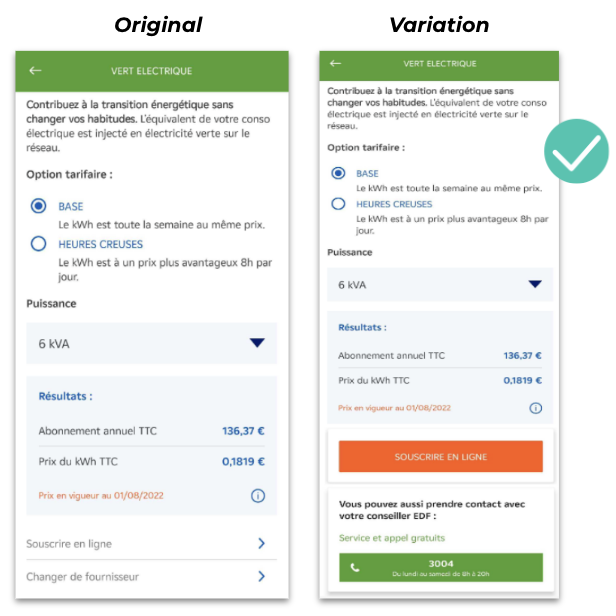The height and width of the screenshot is (616, 616).
Task: Select BASE option in Original screen
Action: pos(39,205)
